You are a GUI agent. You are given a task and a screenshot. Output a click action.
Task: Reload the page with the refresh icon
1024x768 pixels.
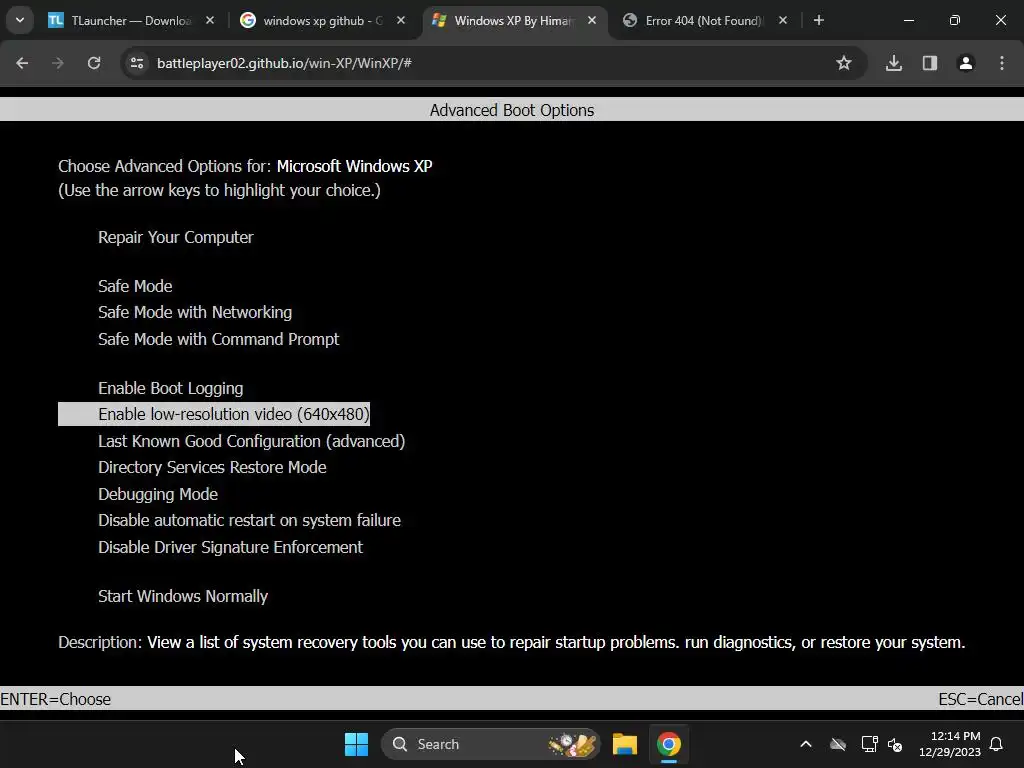click(94, 63)
